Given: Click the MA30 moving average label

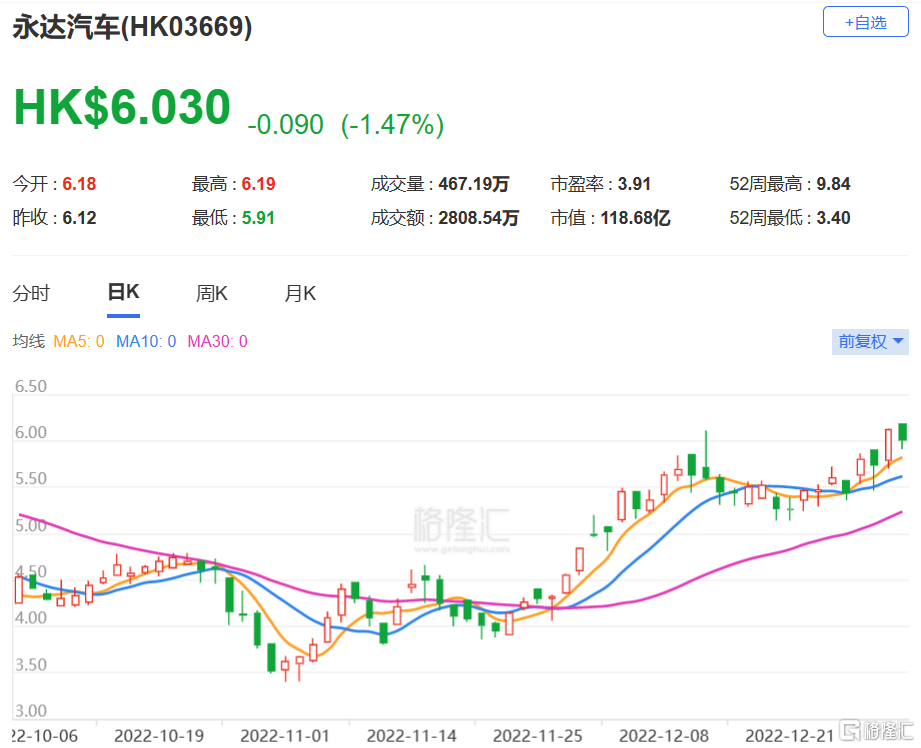Looking at the screenshot, I should coord(217,341).
